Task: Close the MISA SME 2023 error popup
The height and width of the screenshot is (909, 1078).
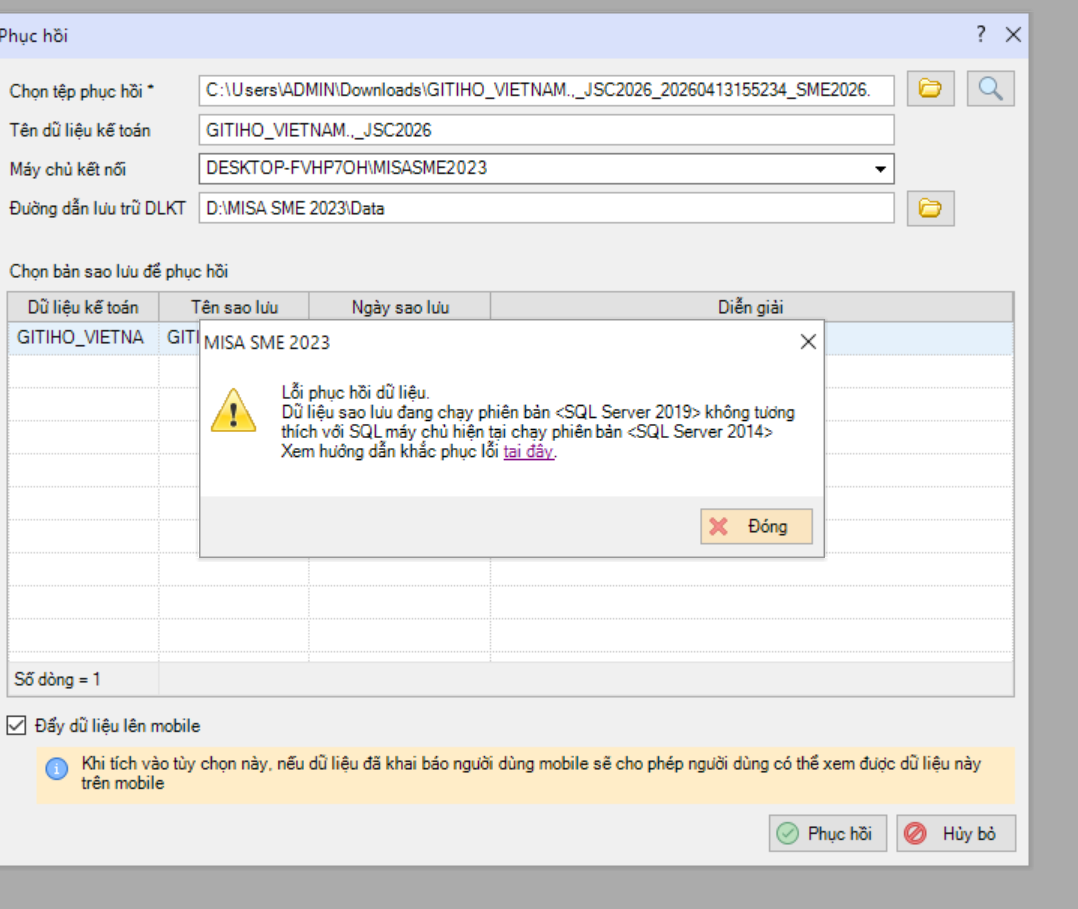Action: pos(808,342)
